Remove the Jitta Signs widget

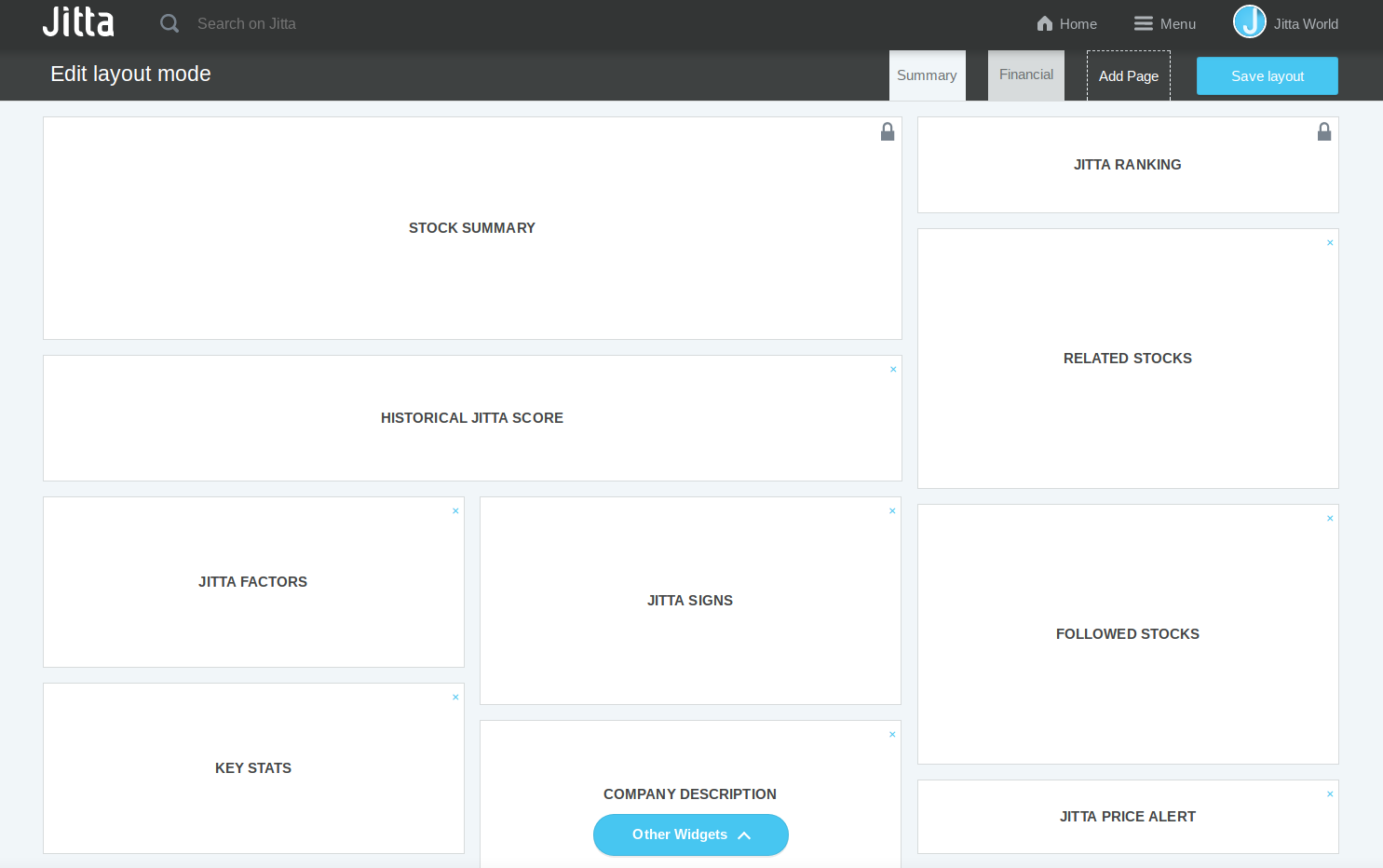click(x=892, y=511)
